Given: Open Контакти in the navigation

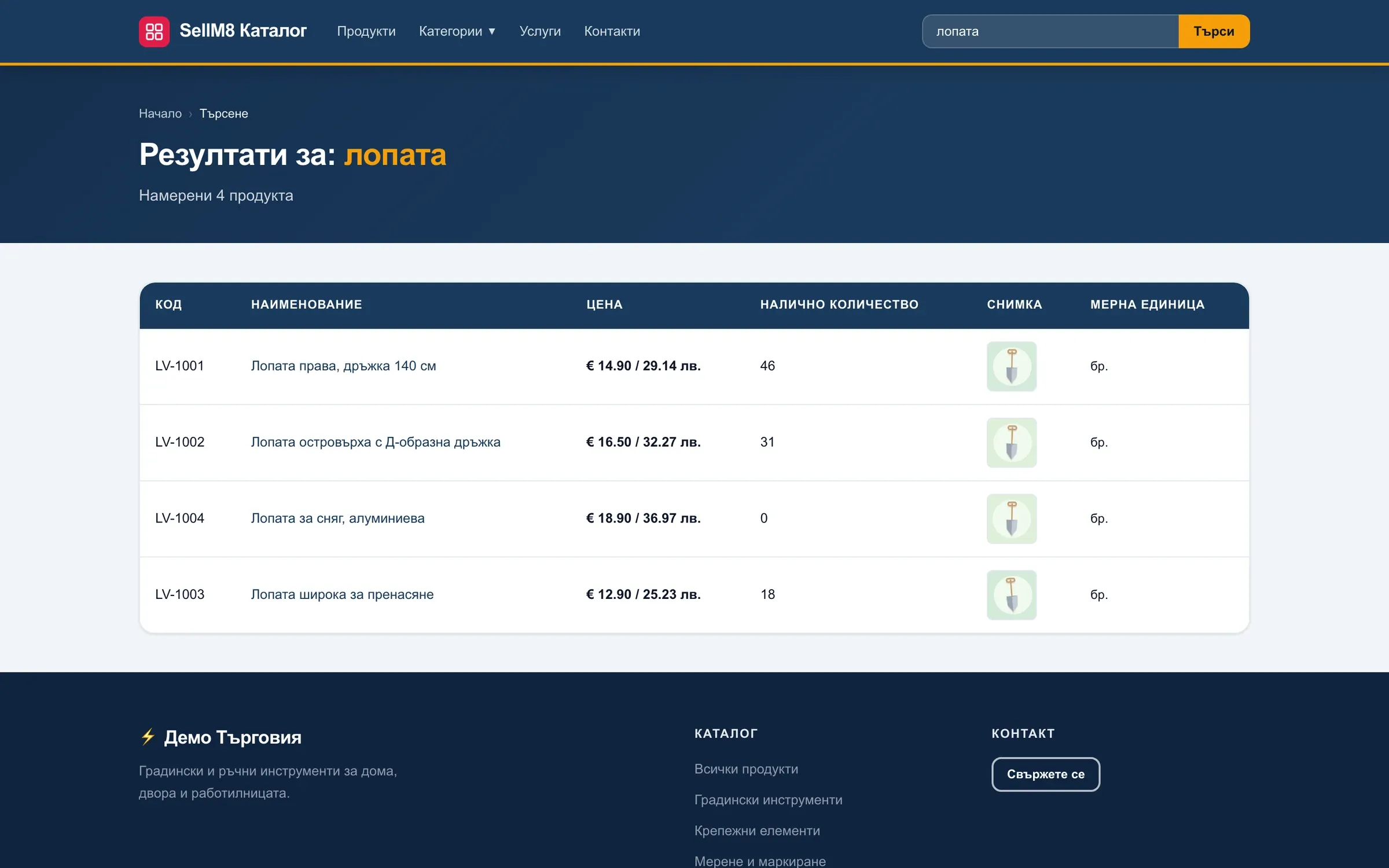Looking at the screenshot, I should pyautogui.click(x=612, y=31).
